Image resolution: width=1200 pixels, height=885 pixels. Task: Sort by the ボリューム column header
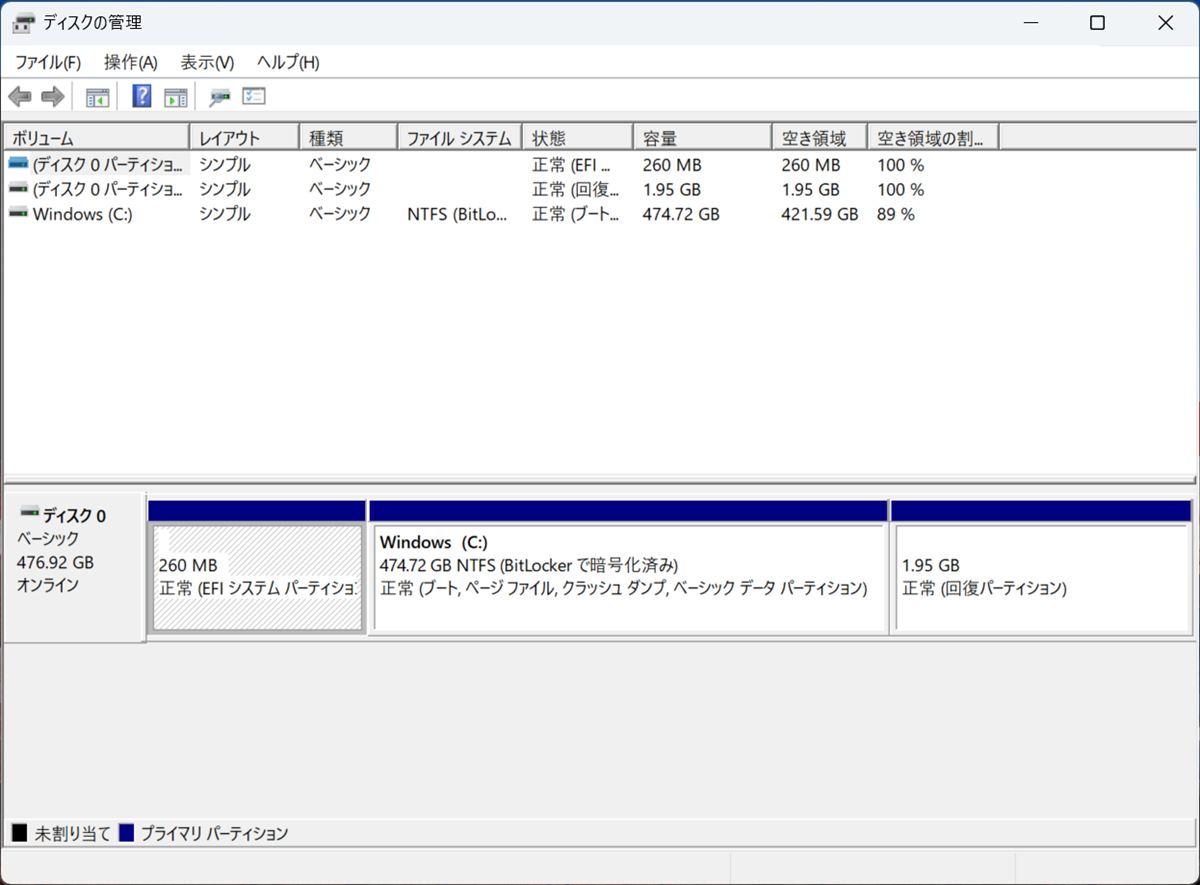(x=95, y=138)
